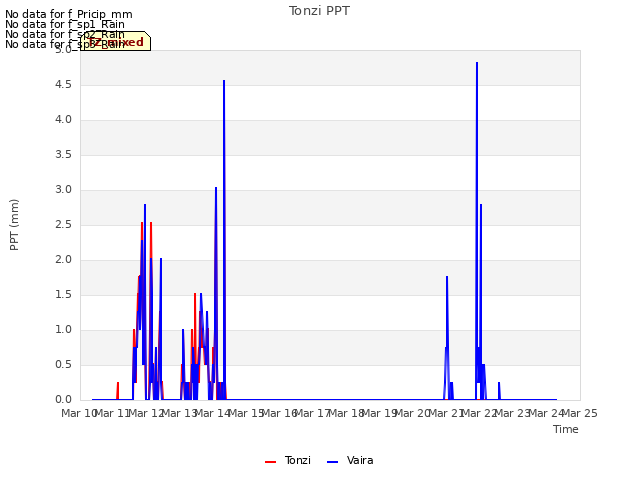Click the tallest blue Vaira peak on Mar 22
640x480 pixels.
tap(477, 63)
